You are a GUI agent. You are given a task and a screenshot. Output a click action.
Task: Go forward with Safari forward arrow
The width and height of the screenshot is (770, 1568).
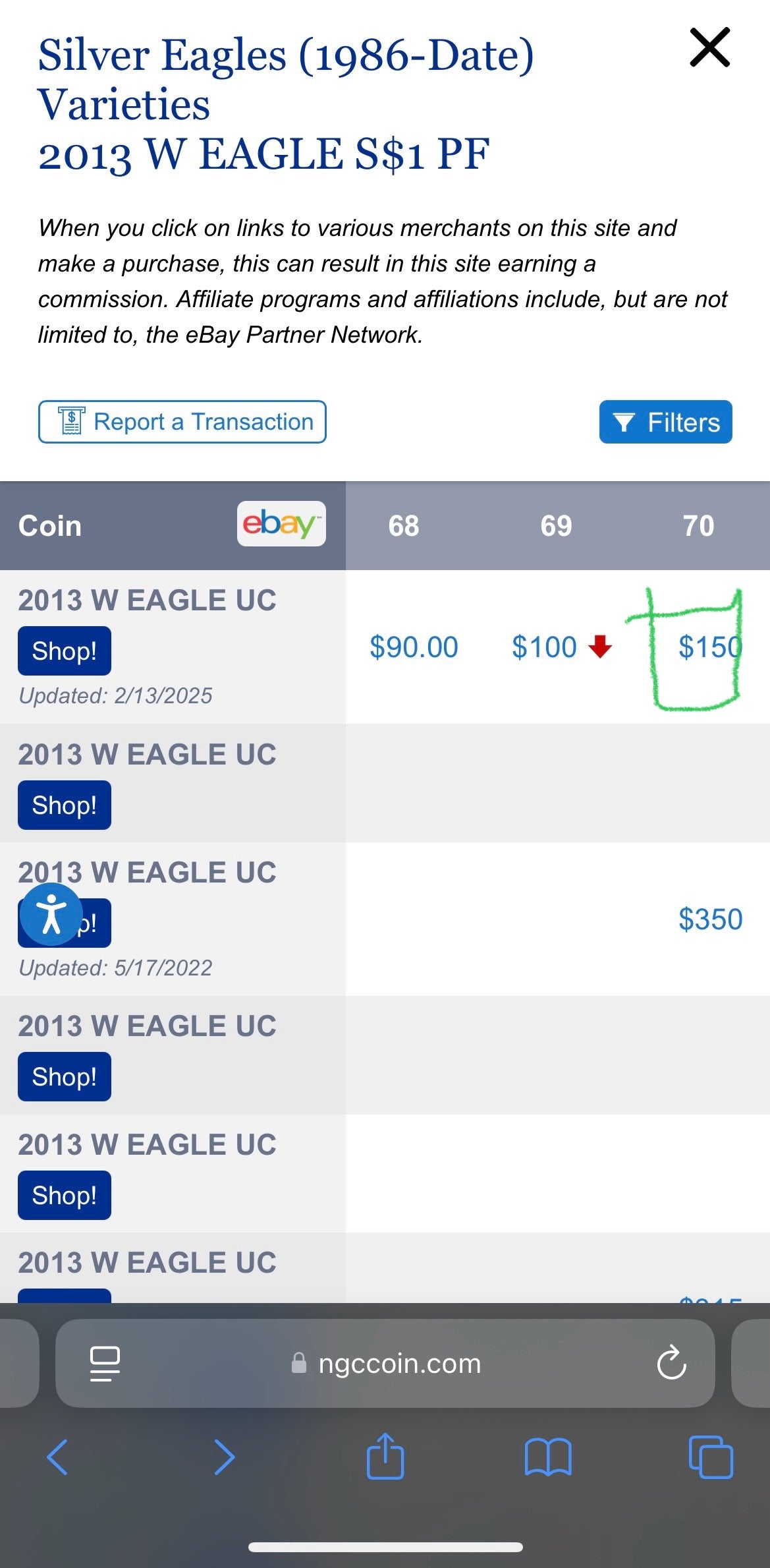224,1457
